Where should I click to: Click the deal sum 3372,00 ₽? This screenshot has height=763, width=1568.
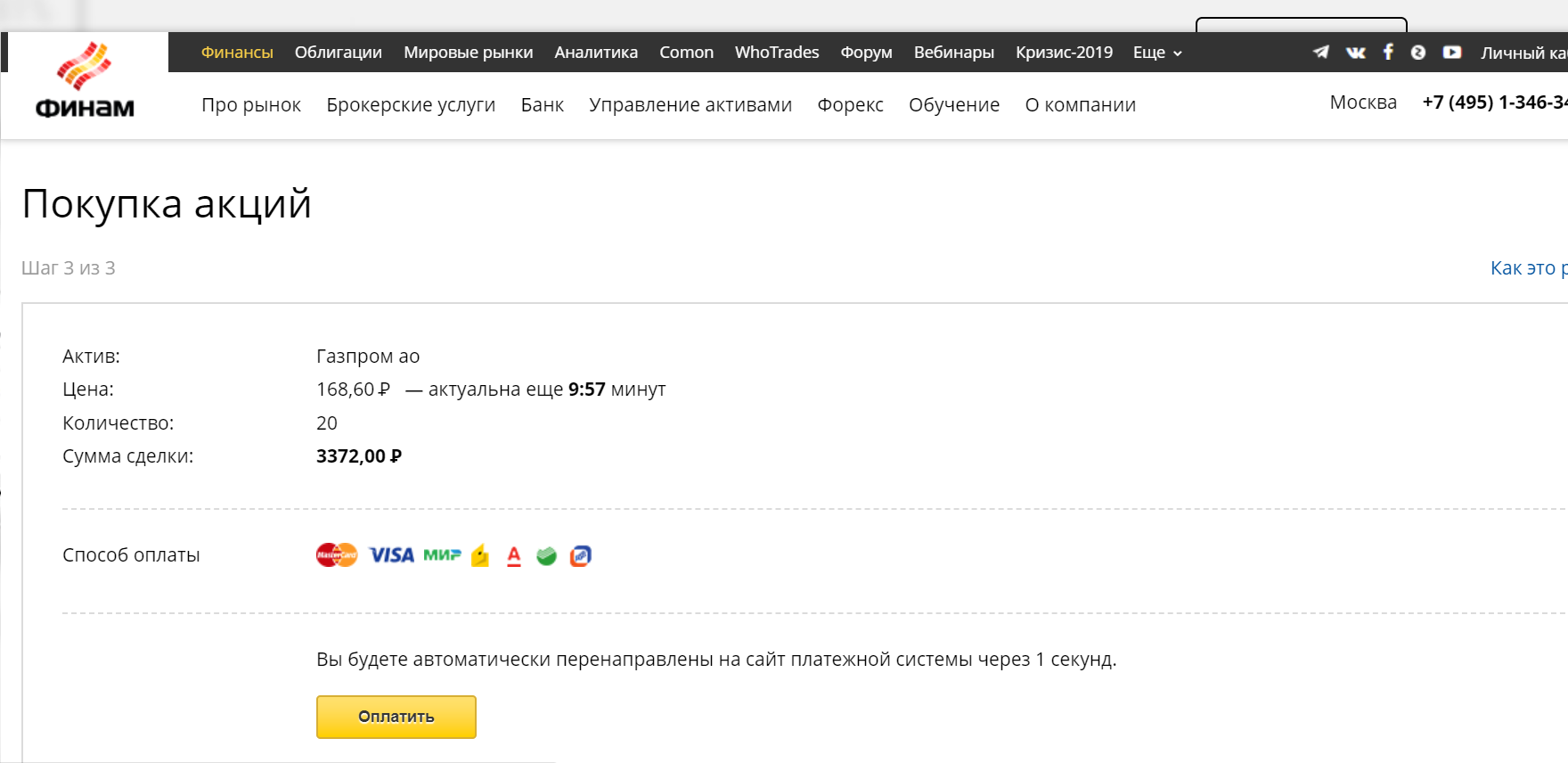coord(359,456)
